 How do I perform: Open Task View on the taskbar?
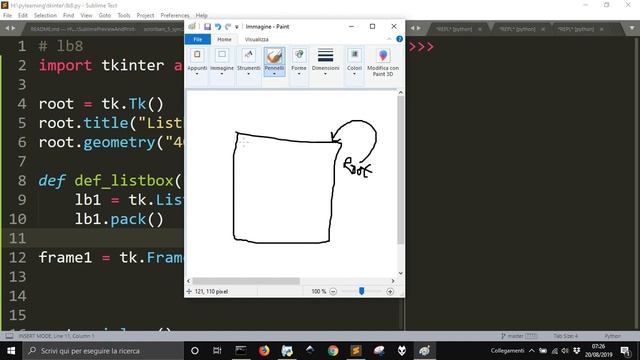217,351
